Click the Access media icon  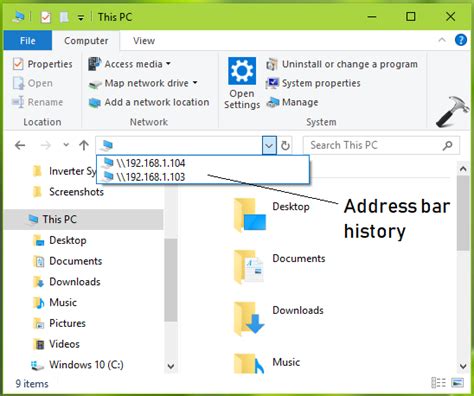tap(95, 64)
